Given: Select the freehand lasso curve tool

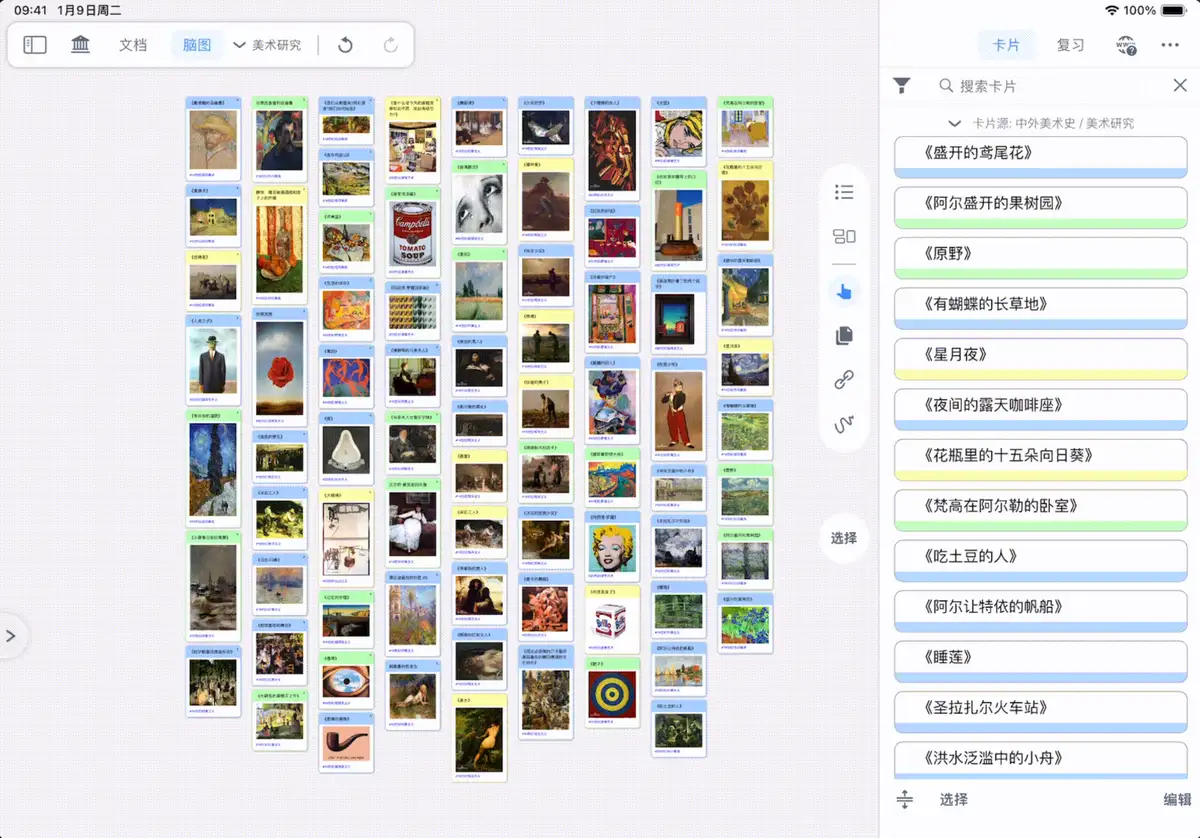Looking at the screenshot, I should (x=844, y=425).
